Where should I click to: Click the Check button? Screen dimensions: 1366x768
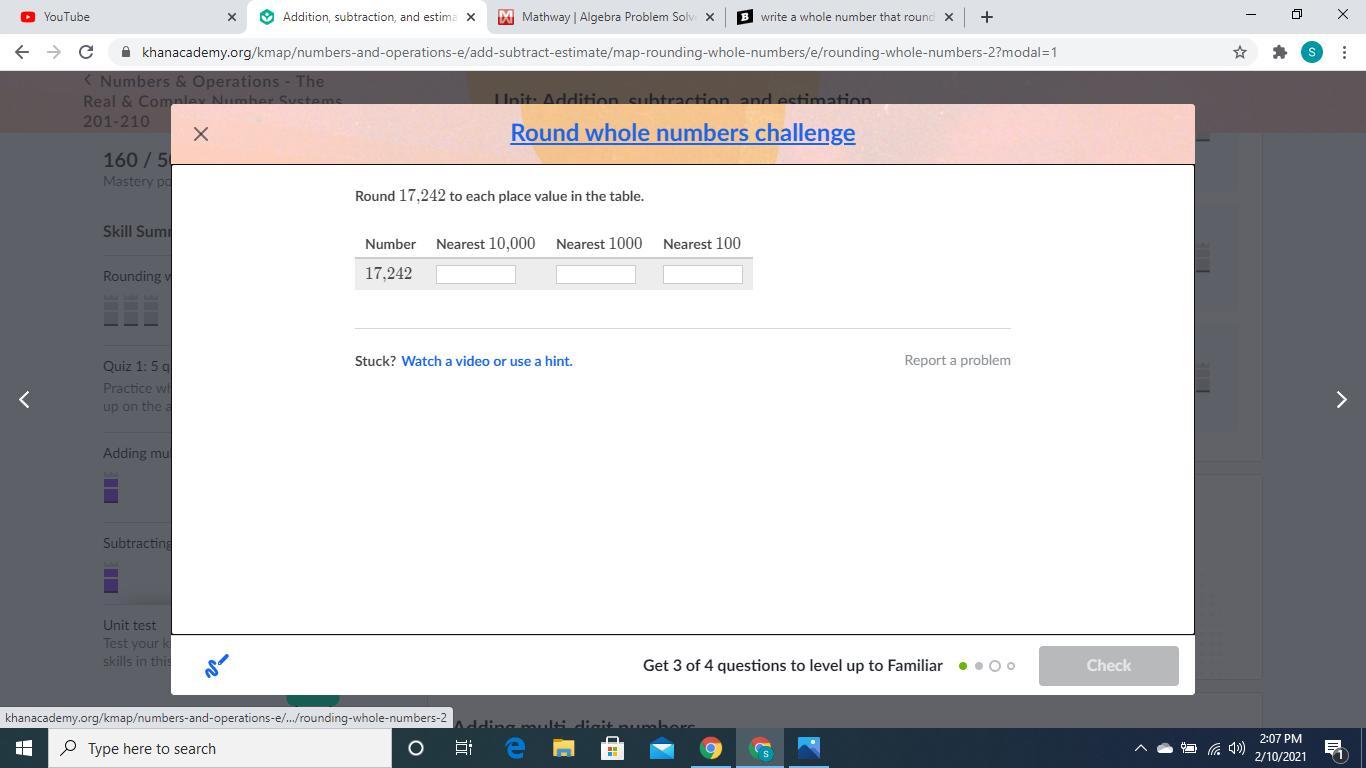(x=1109, y=666)
